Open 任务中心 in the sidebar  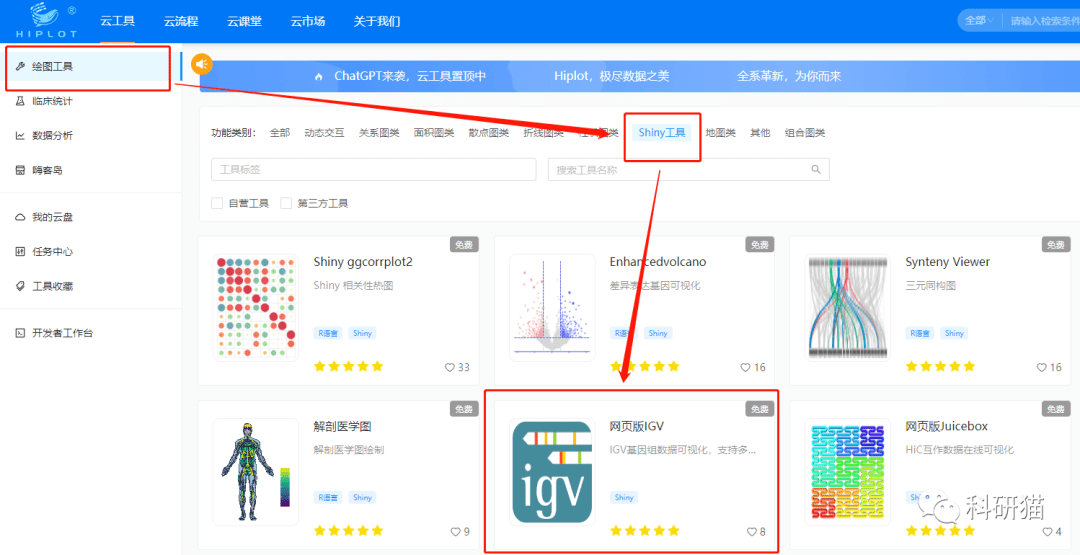tap(52, 252)
